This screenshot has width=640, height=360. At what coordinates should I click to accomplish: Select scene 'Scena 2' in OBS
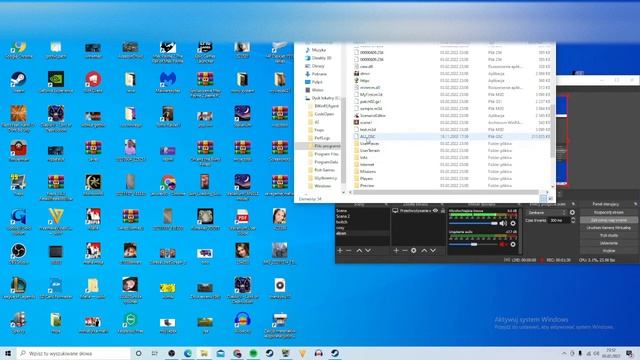pyautogui.click(x=362, y=216)
